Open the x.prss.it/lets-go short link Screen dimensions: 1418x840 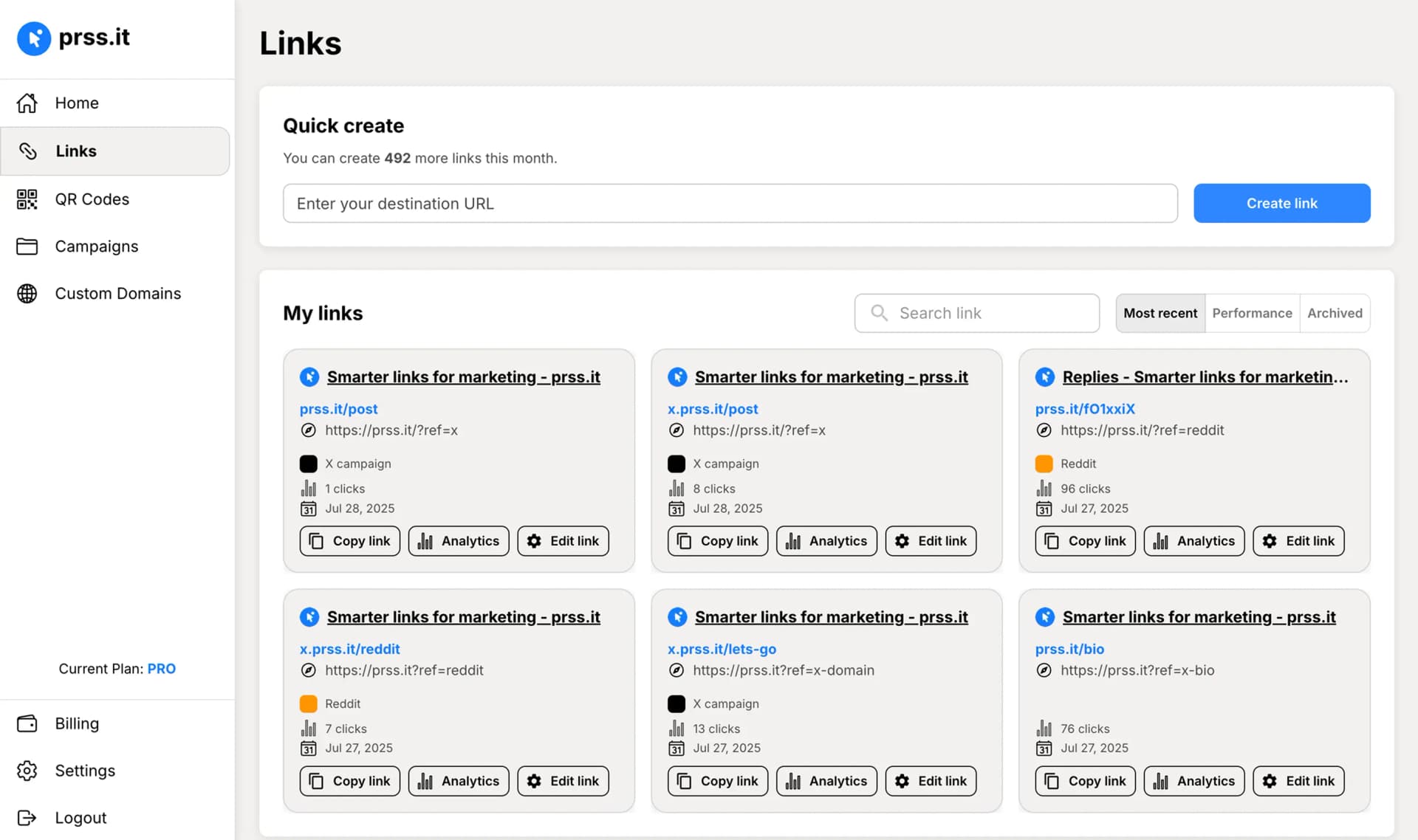(x=722, y=650)
